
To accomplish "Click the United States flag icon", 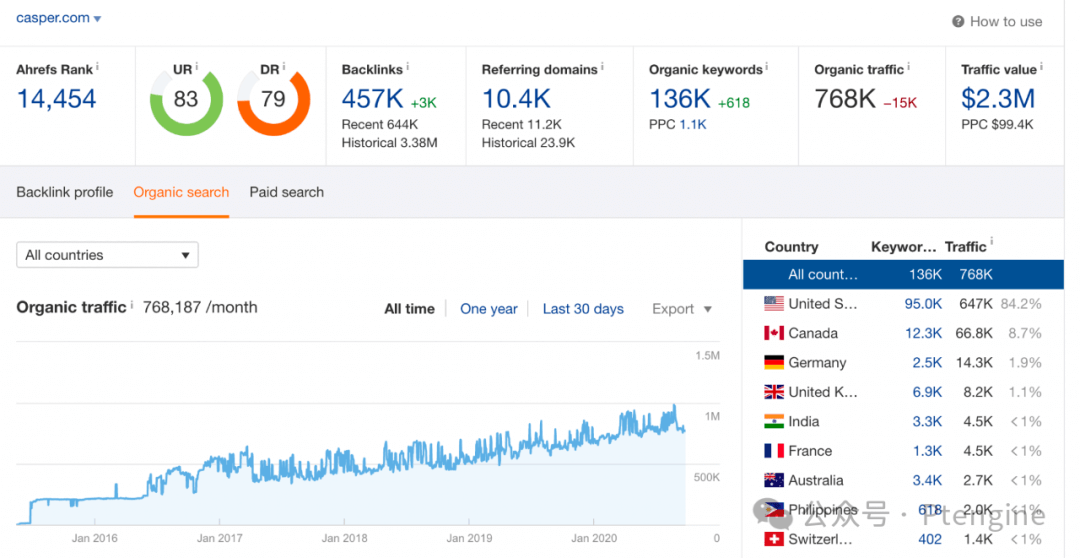I will [773, 304].
